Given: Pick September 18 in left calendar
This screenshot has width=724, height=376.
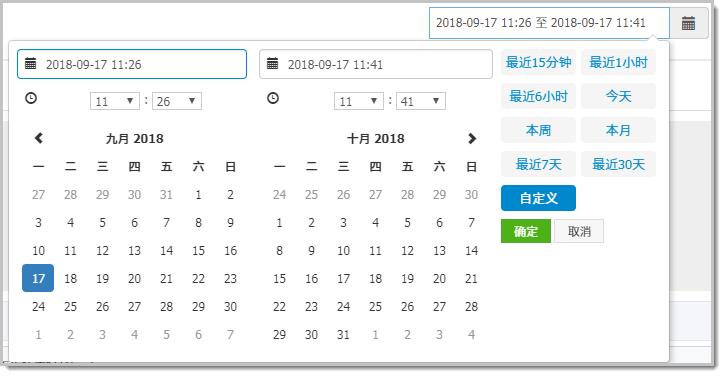Looking at the screenshot, I should [x=70, y=278].
